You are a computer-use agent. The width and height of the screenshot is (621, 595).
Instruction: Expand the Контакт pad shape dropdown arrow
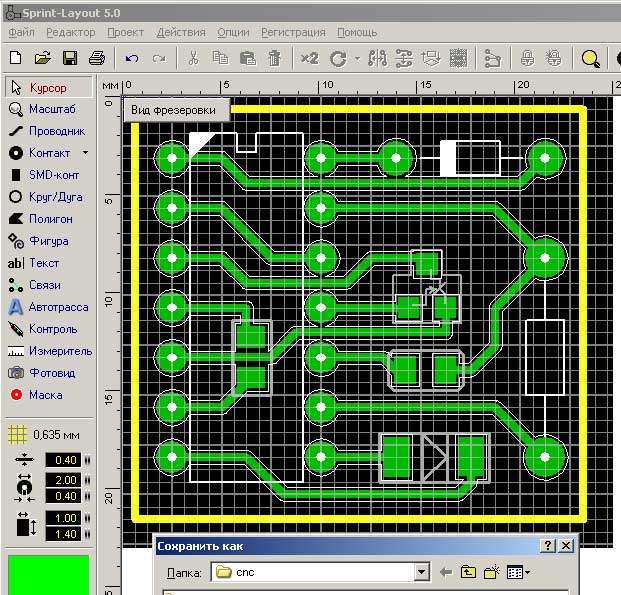(x=85, y=153)
